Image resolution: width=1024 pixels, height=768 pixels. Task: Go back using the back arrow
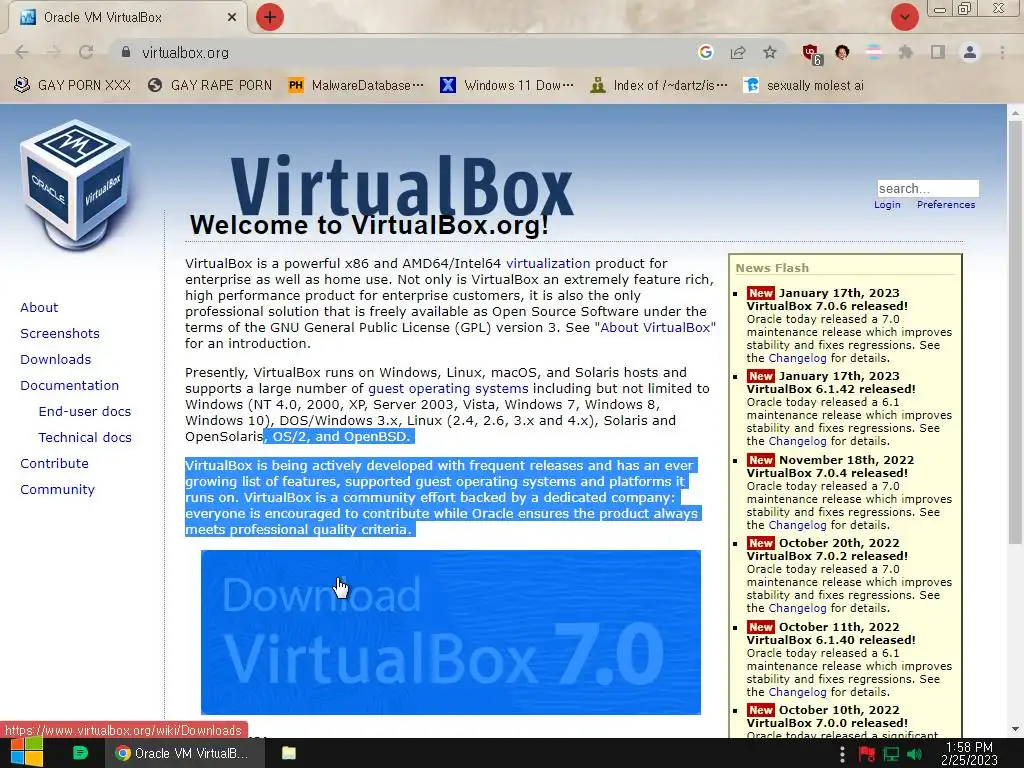pos(22,52)
